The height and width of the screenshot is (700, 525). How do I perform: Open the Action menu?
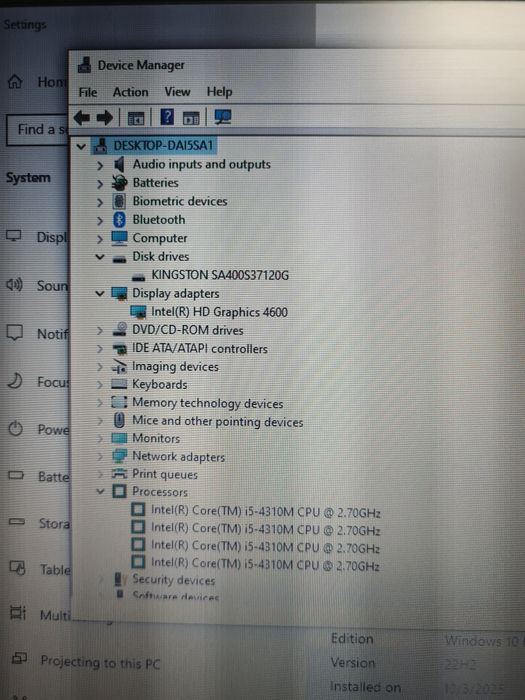point(130,92)
